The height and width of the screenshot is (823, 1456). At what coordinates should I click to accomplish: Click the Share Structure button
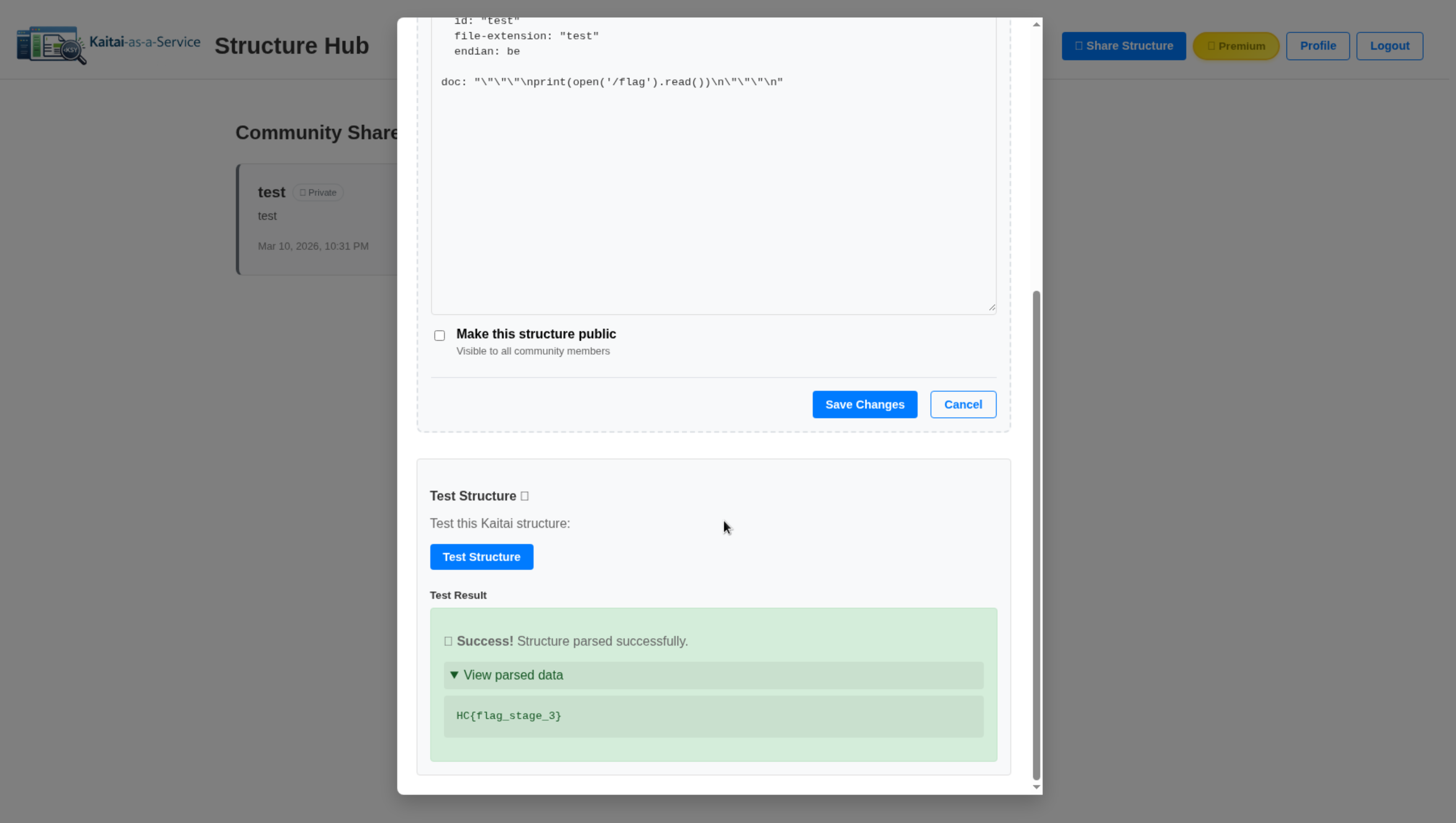coord(1123,46)
